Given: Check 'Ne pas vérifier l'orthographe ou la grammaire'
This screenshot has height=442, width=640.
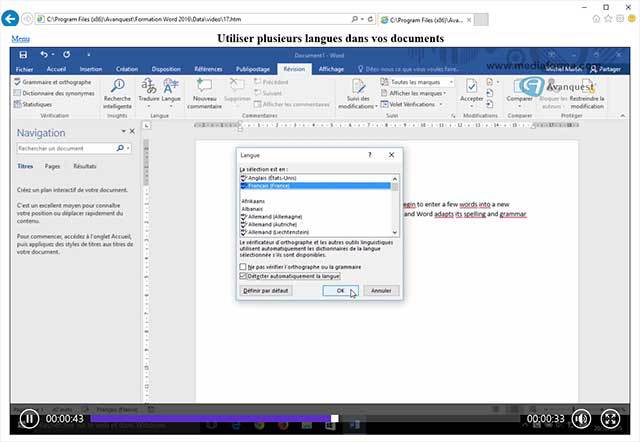Looking at the screenshot, I should (244, 267).
